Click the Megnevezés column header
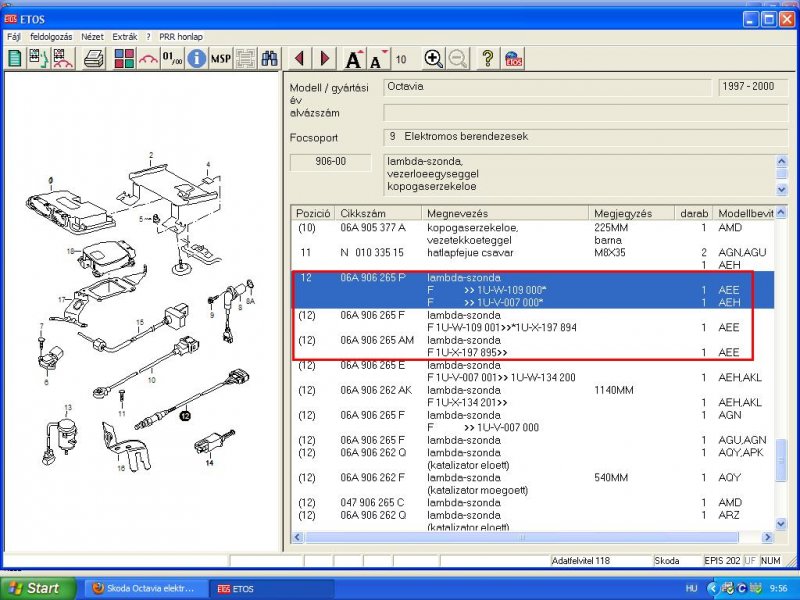The width and height of the screenshot is (800, 600). click(505, 213)
